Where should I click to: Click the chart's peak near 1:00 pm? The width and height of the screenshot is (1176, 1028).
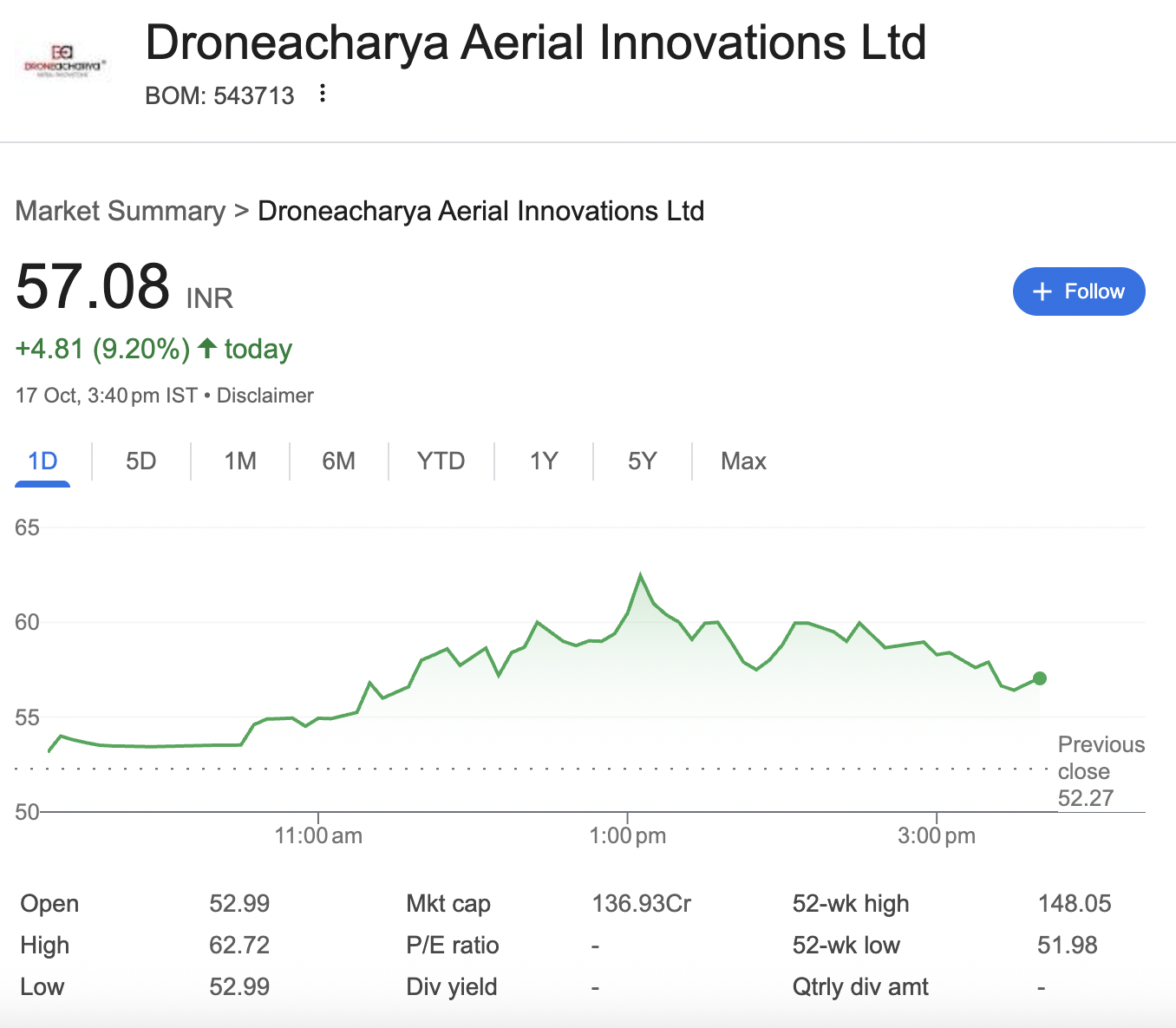pos(640,575)
